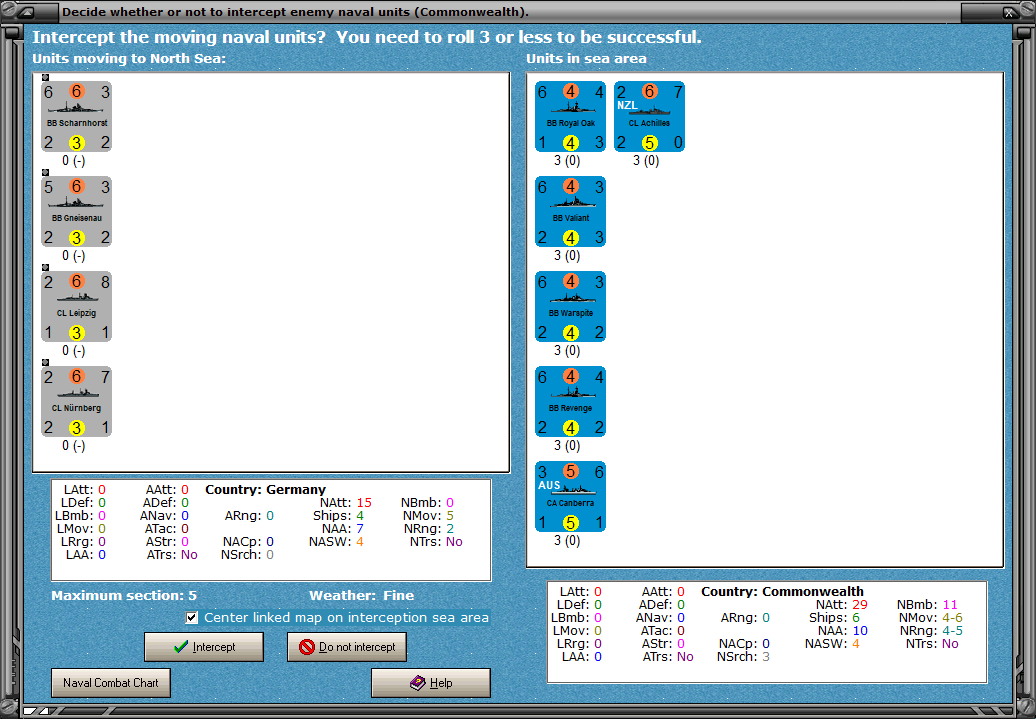Click the Commonwealth NAA value 10
1036x719 pixels.
coord(860,631)
